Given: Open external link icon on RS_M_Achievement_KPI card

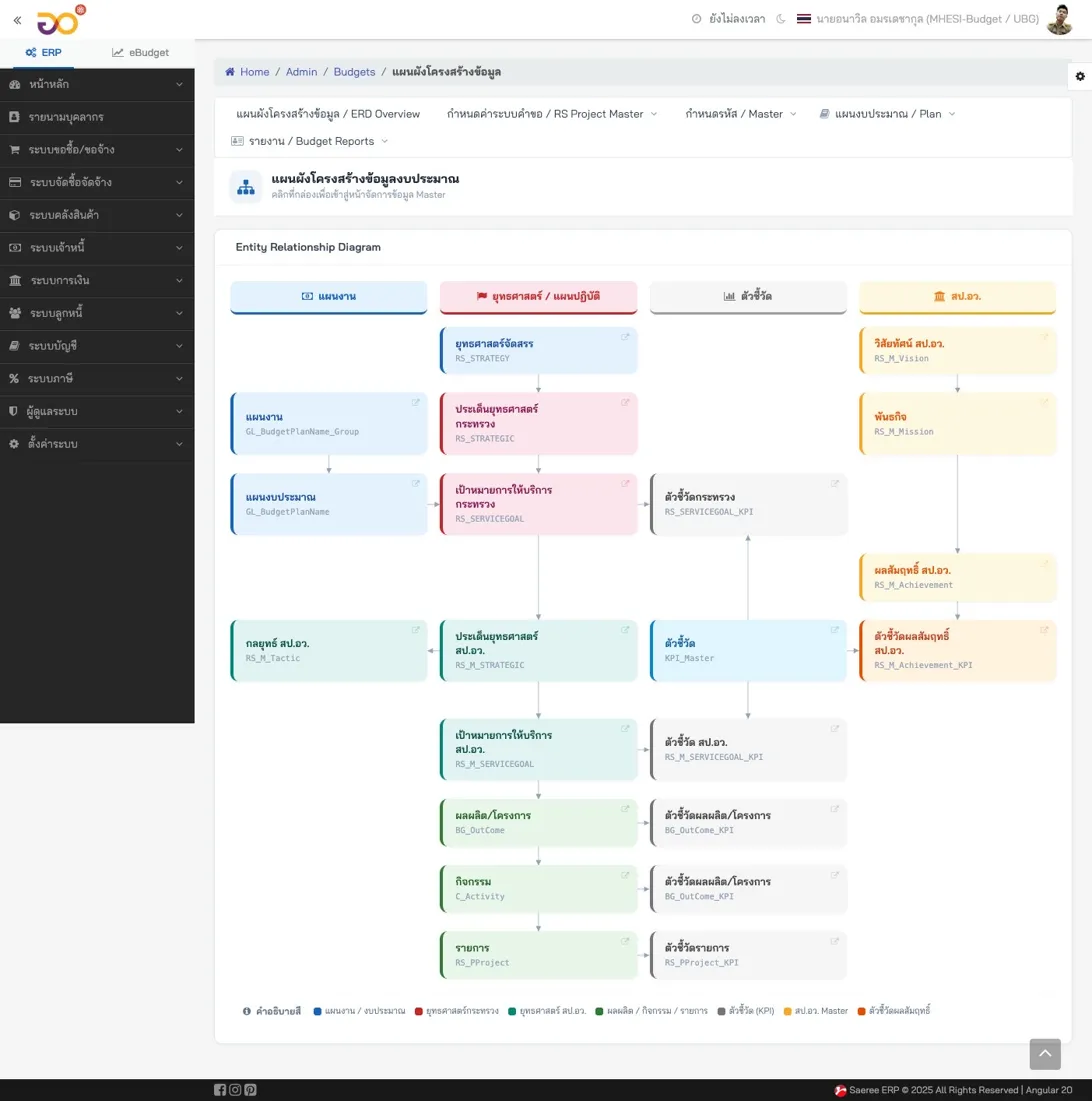Looking at the screenshot, I should tap(1044, 630).
